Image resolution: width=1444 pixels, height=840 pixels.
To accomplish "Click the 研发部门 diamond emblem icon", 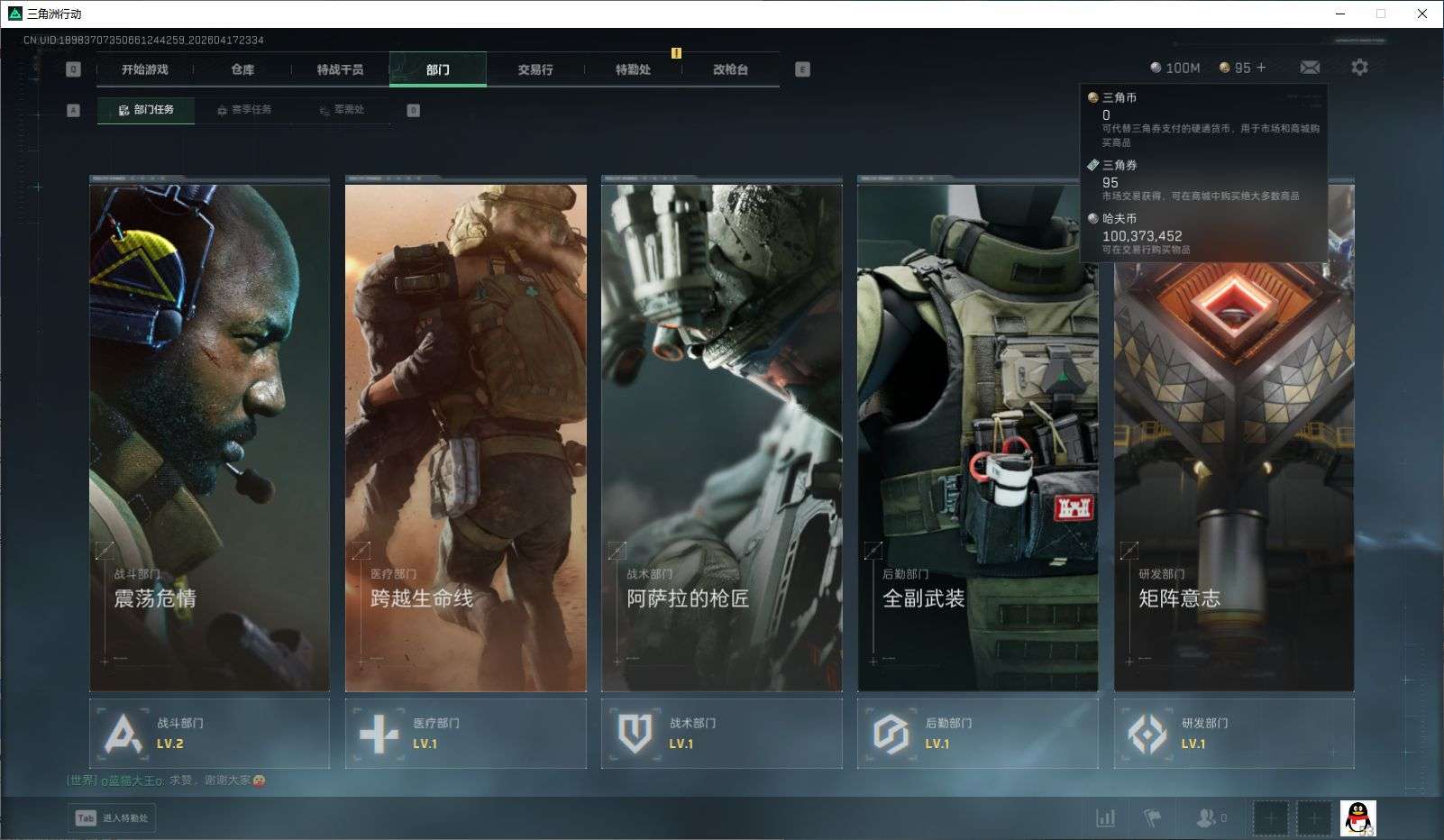I will pyautogui.click(x=1147, y=734).
